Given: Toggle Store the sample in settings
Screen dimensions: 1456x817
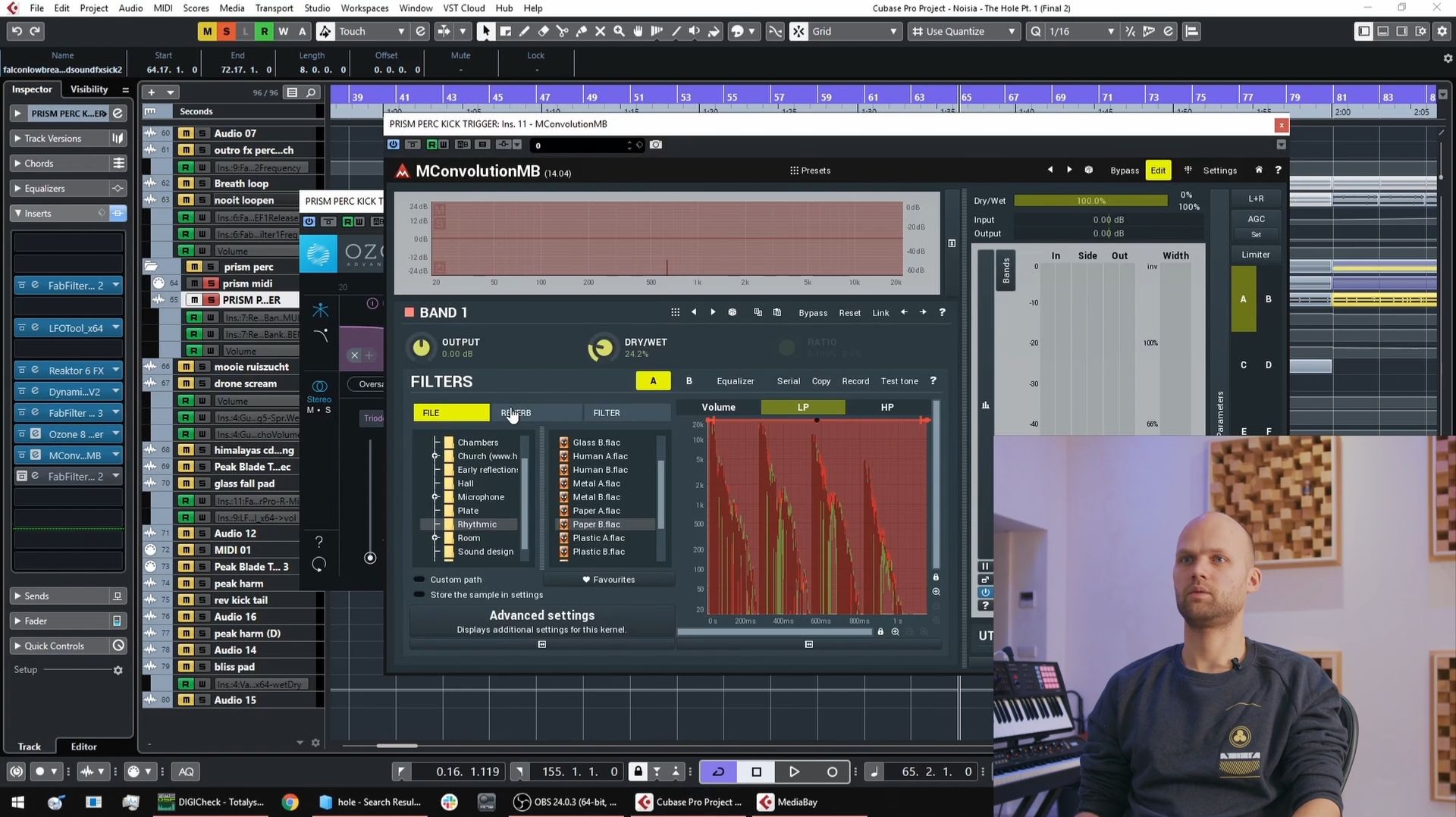Looking at the screenshot, I should 419,595.
